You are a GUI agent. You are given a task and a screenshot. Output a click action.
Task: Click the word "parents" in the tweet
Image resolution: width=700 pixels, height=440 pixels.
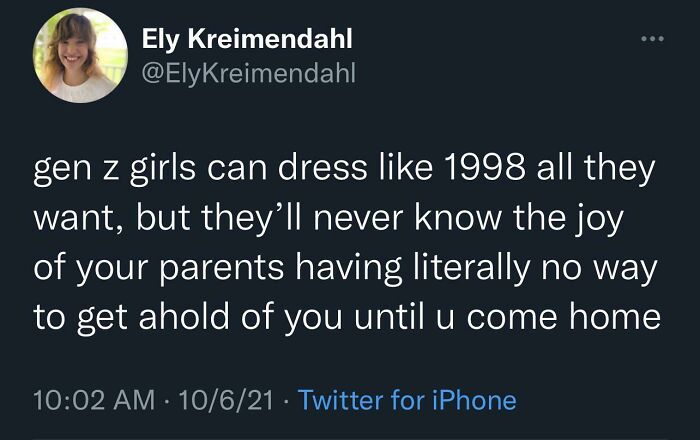tap(222, 269)
